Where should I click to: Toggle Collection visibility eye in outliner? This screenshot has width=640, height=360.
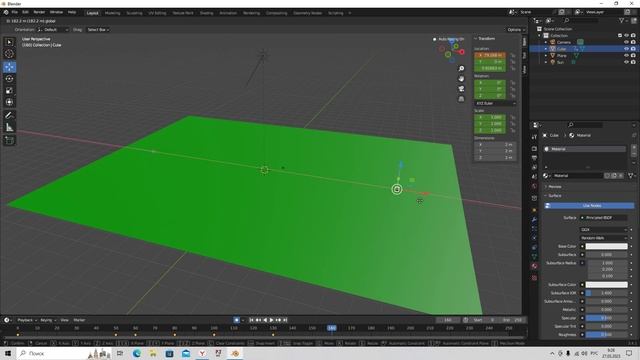click(x=627, y=36)
